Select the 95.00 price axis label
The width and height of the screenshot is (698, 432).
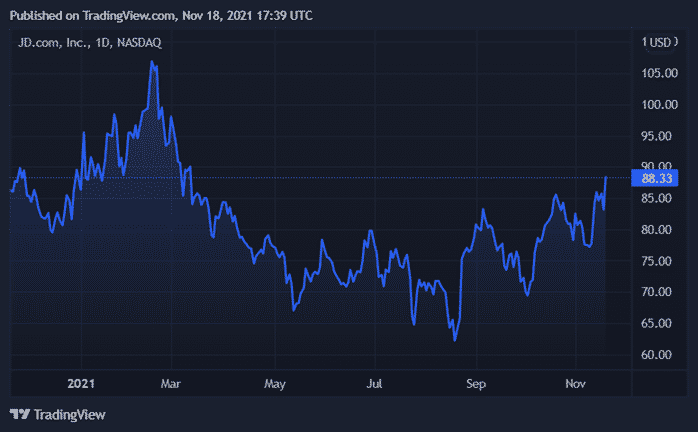656,136
